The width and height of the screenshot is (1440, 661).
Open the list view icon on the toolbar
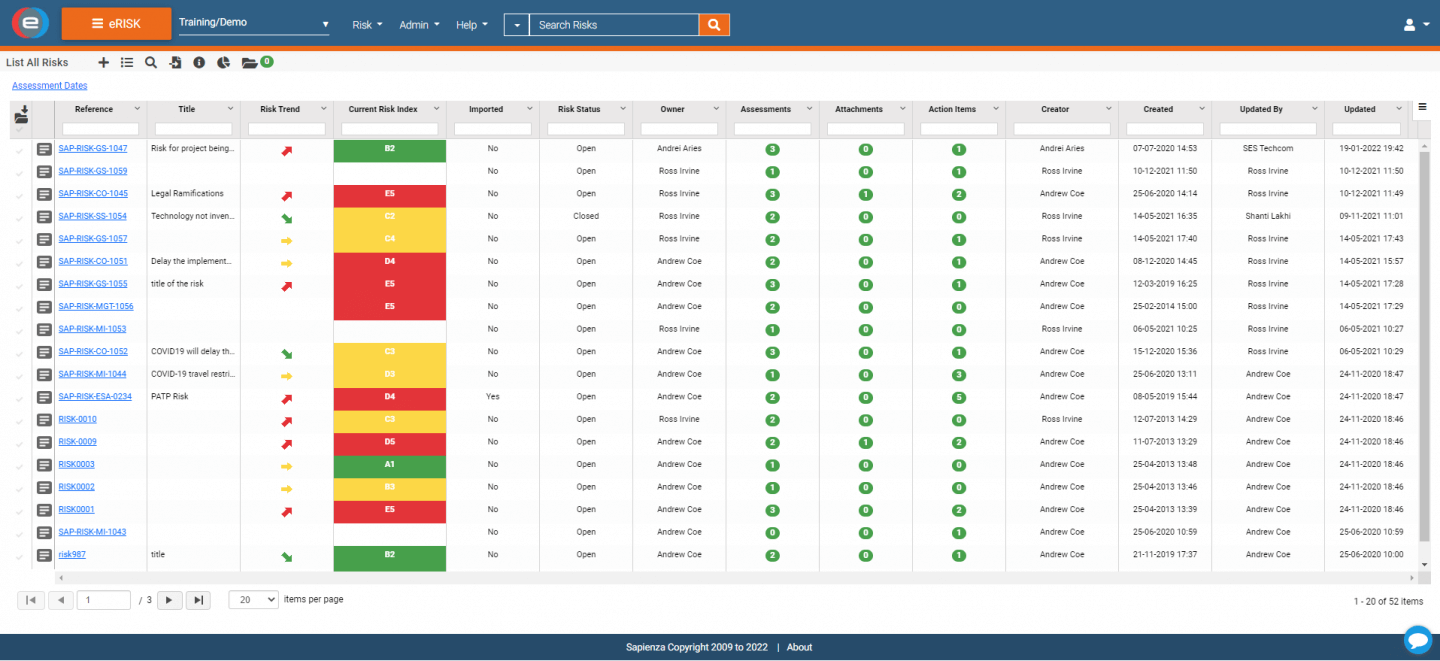127,62
